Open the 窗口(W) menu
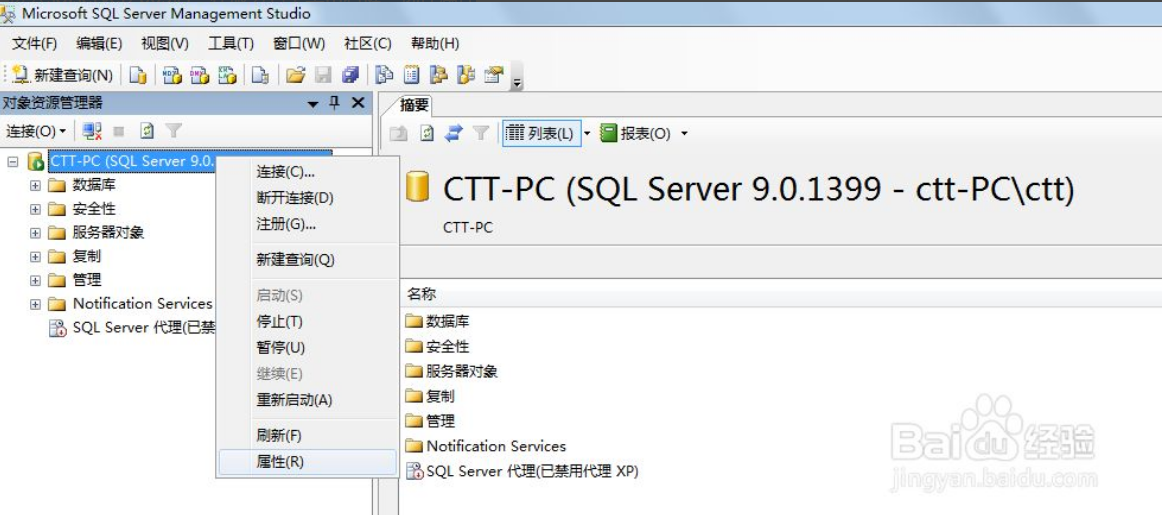 point(299,44)
